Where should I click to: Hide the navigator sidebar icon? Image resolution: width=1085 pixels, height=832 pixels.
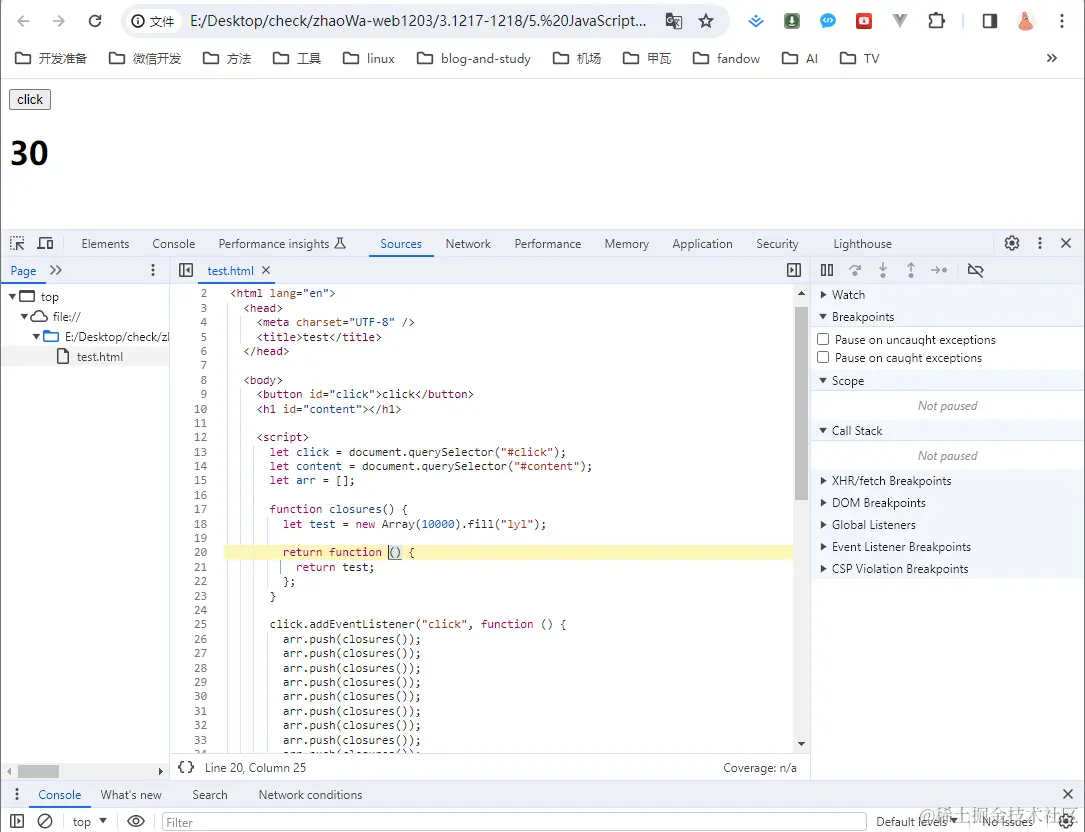point(185,270)
